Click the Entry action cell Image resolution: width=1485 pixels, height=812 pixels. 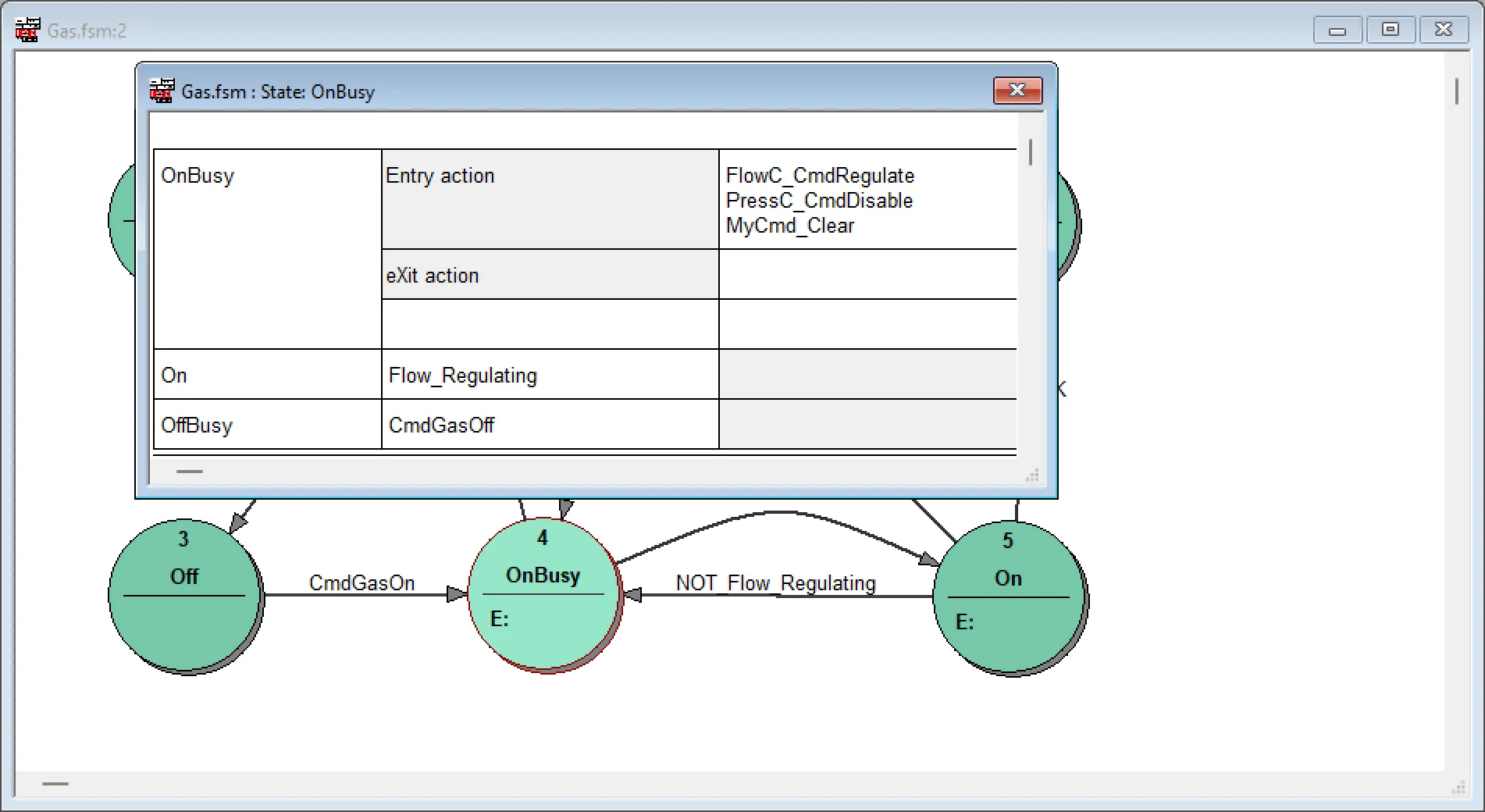click(x=549, y=199)
